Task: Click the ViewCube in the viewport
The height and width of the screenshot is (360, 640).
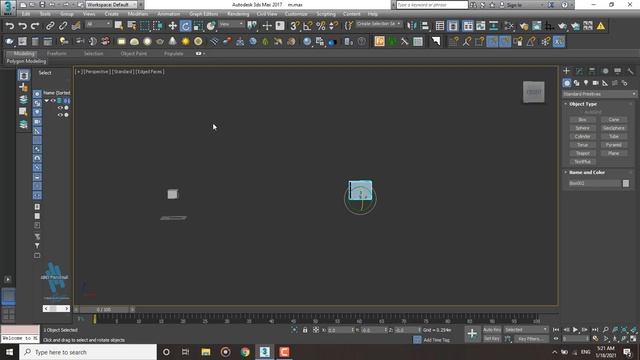Action: pyautogui.click(x=533, y=92)
